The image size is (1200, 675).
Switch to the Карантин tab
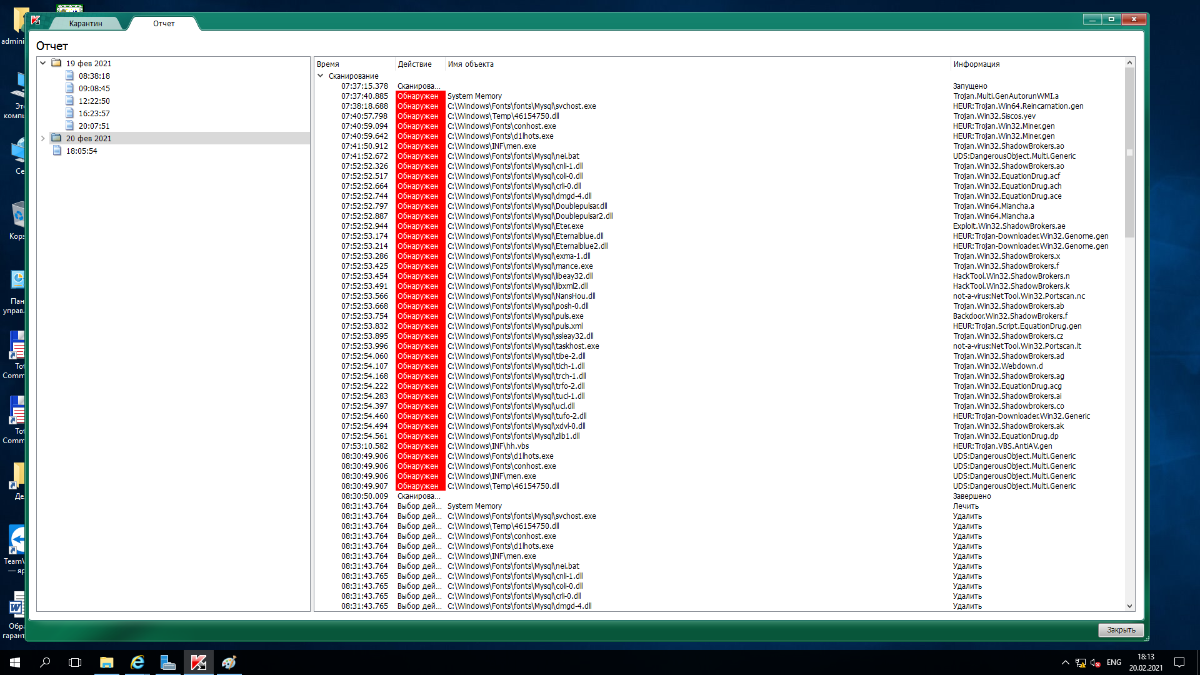point(85,22)
